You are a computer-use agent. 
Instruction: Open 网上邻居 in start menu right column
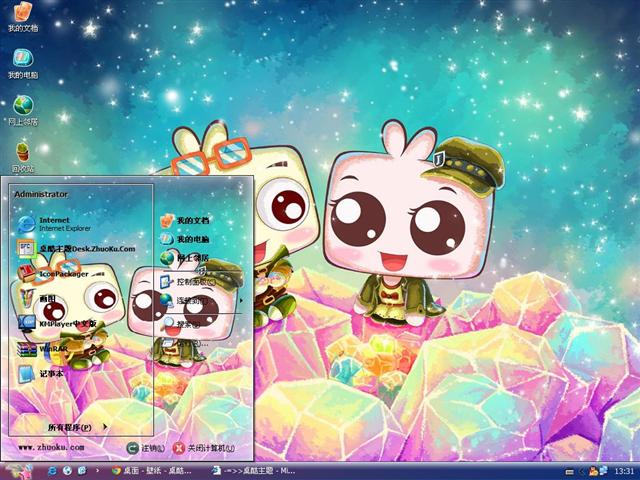pos(184,258)
